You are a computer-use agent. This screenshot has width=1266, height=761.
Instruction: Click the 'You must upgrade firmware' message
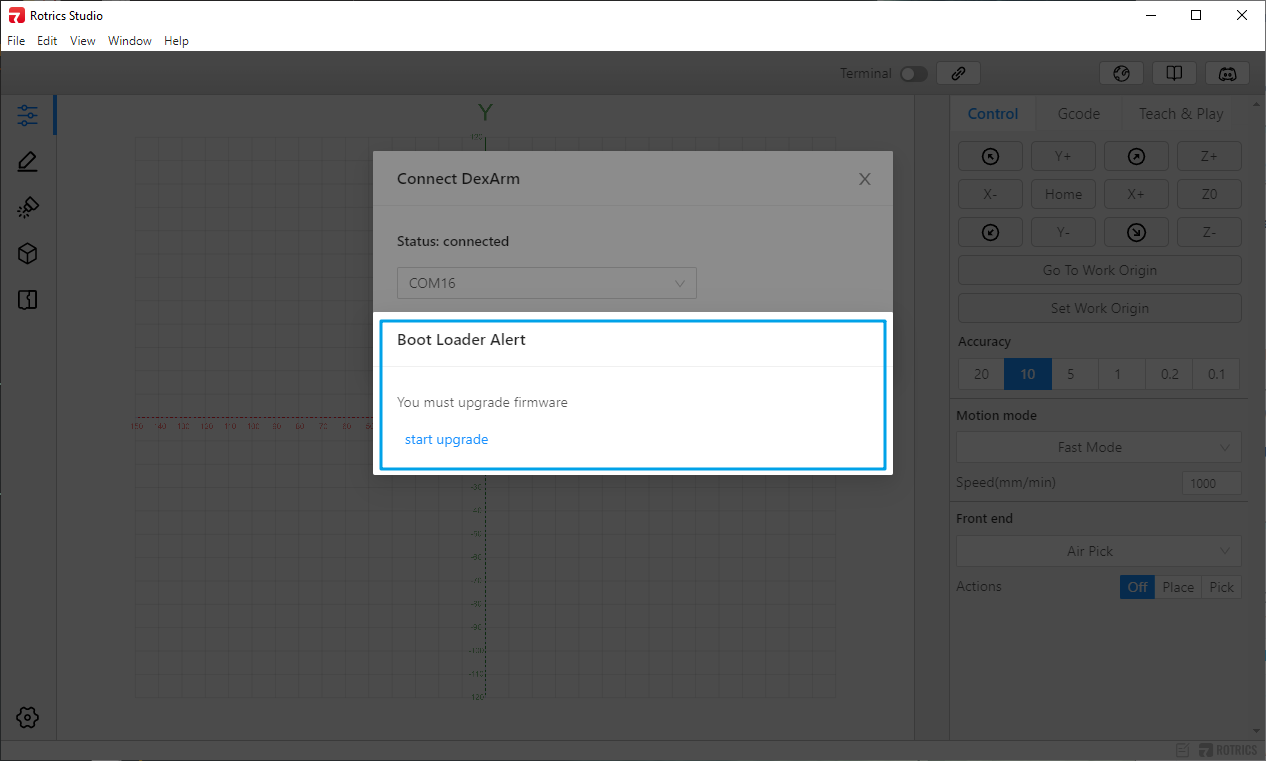482,402
